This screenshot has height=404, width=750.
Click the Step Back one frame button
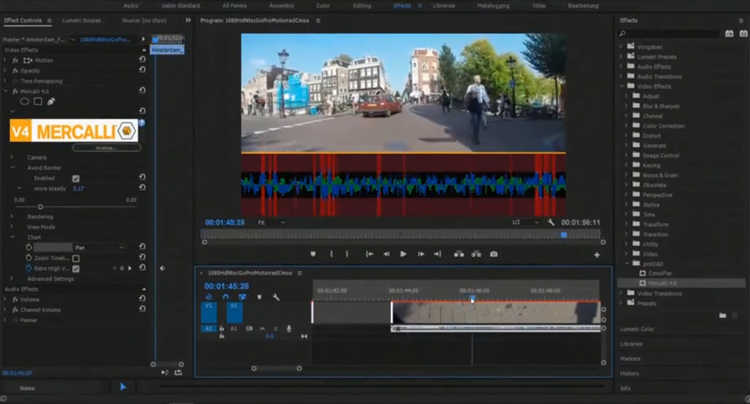387,254
